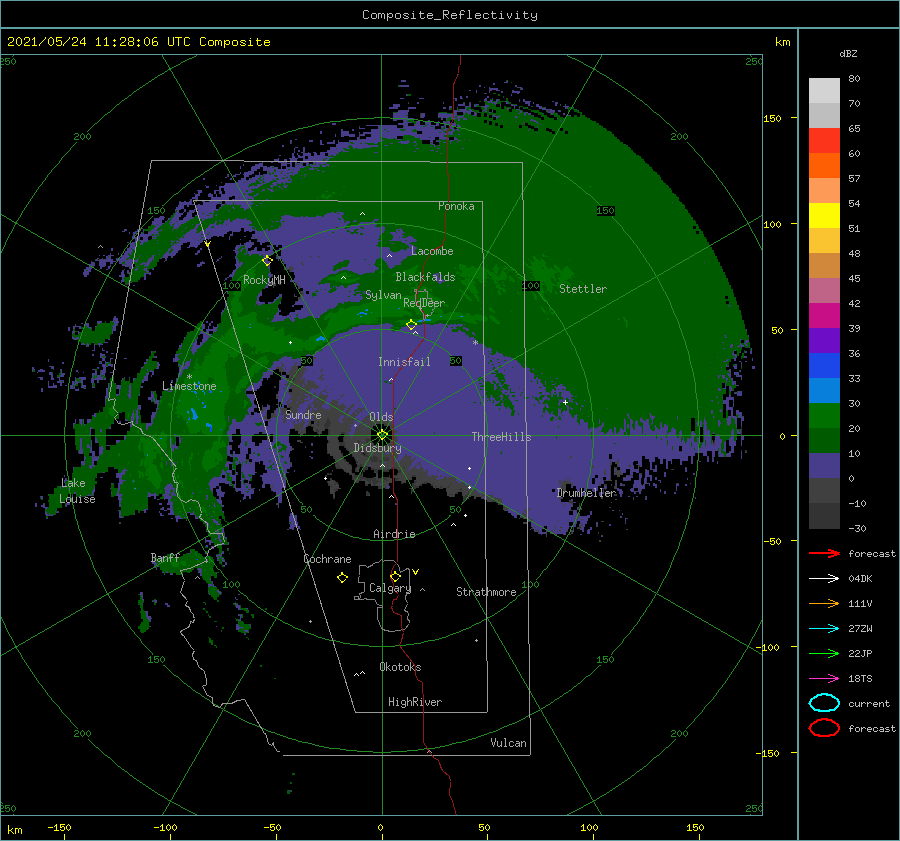900x841 pixels.
Task: Click the white 04DK arrow legend icon
Action: [x=824, y=579]
